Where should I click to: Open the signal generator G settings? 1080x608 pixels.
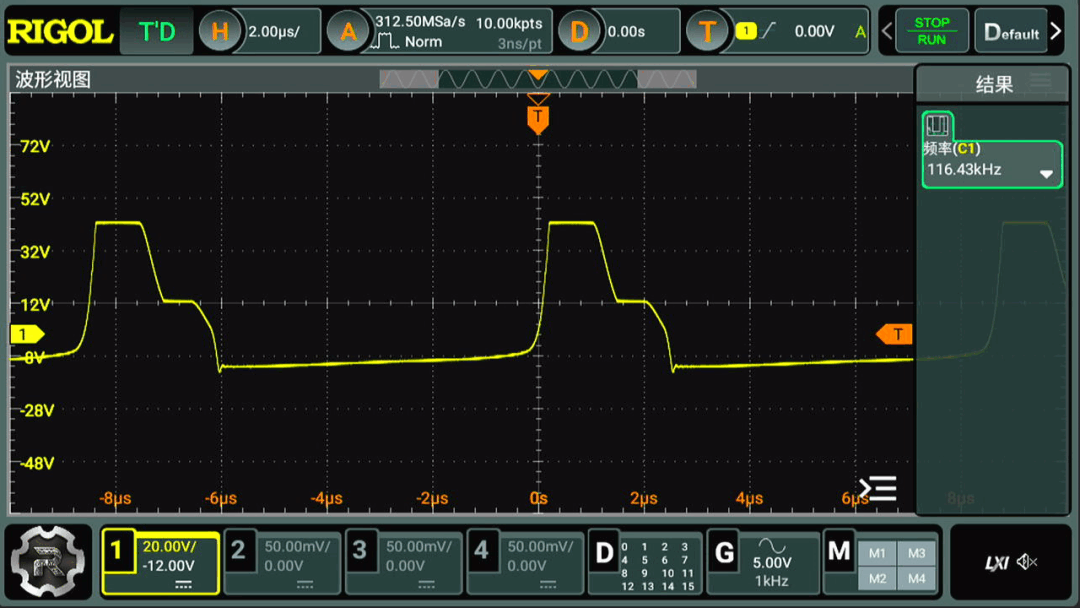pos(724,552)
